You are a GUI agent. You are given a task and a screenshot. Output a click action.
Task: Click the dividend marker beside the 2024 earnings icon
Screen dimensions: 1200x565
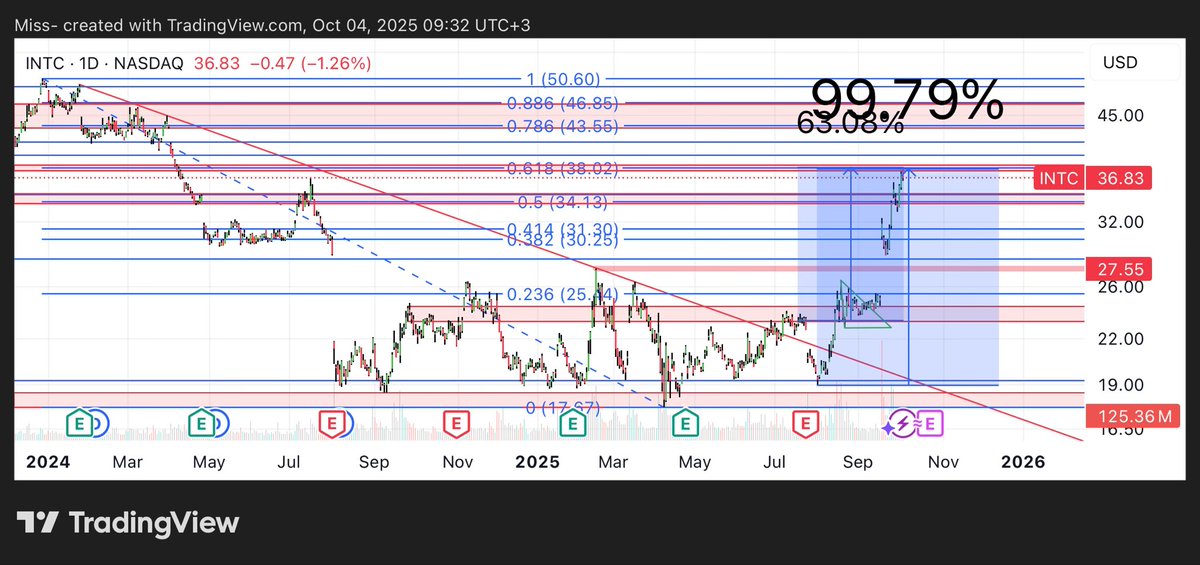tap(100, 423)
